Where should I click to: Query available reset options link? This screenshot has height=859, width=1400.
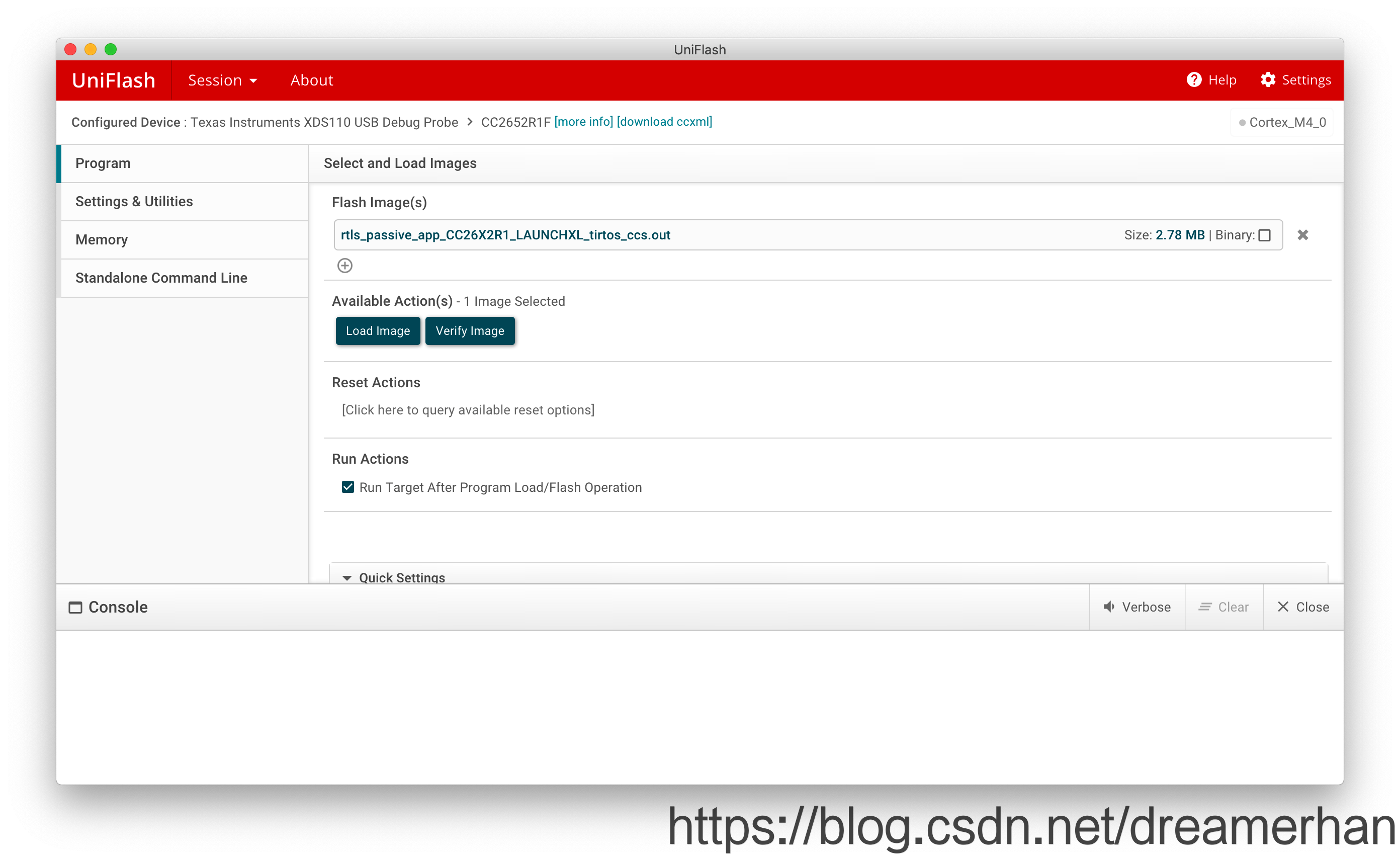(x=468, y=409)
